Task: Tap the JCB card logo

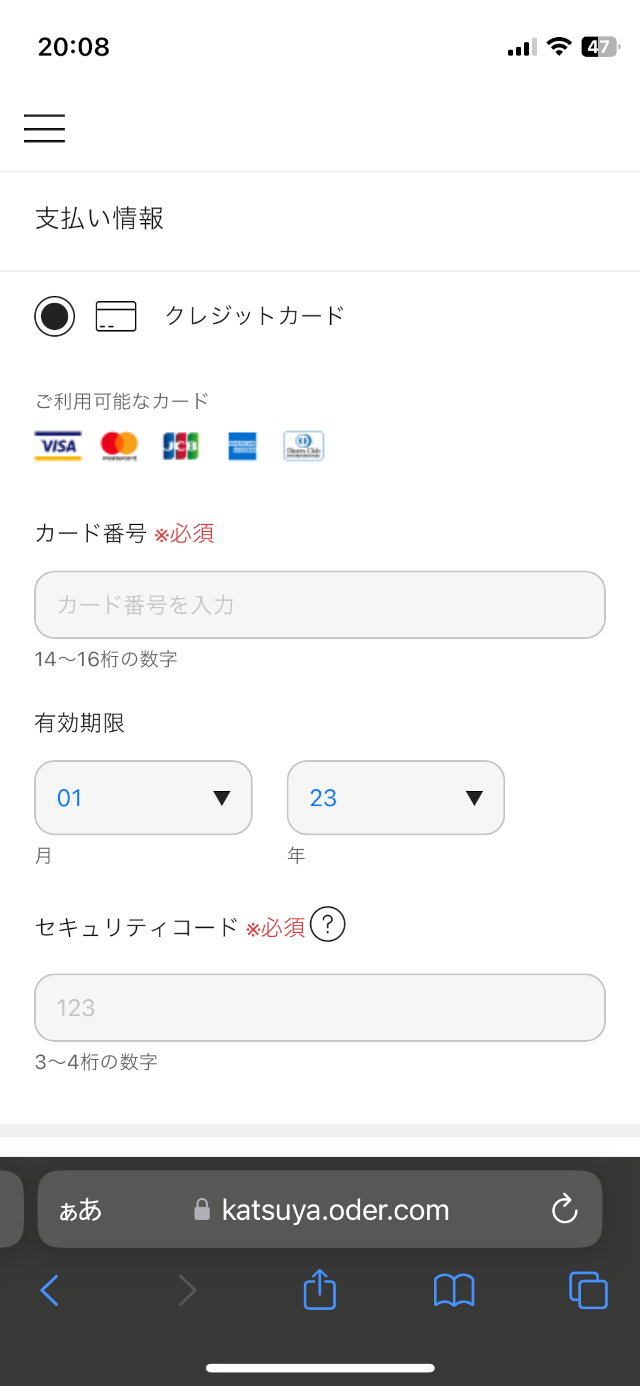Action: (x=181, y=446)
